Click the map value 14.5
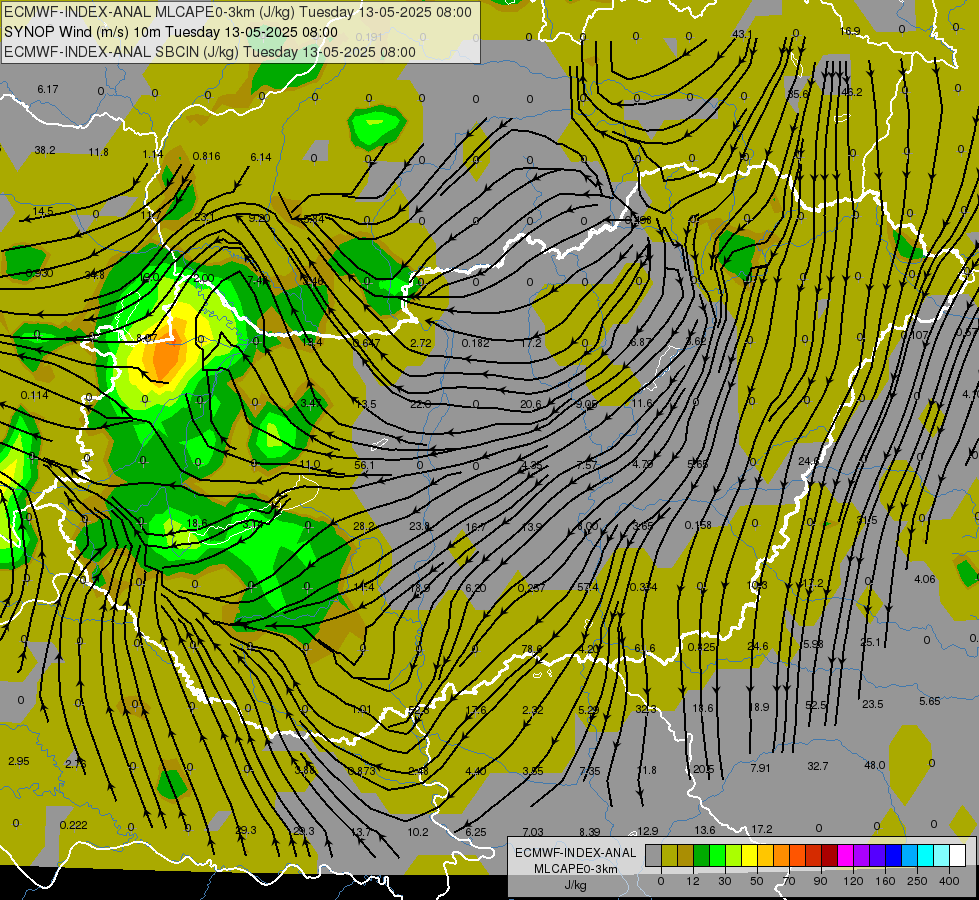 click(x=43, y=212)
